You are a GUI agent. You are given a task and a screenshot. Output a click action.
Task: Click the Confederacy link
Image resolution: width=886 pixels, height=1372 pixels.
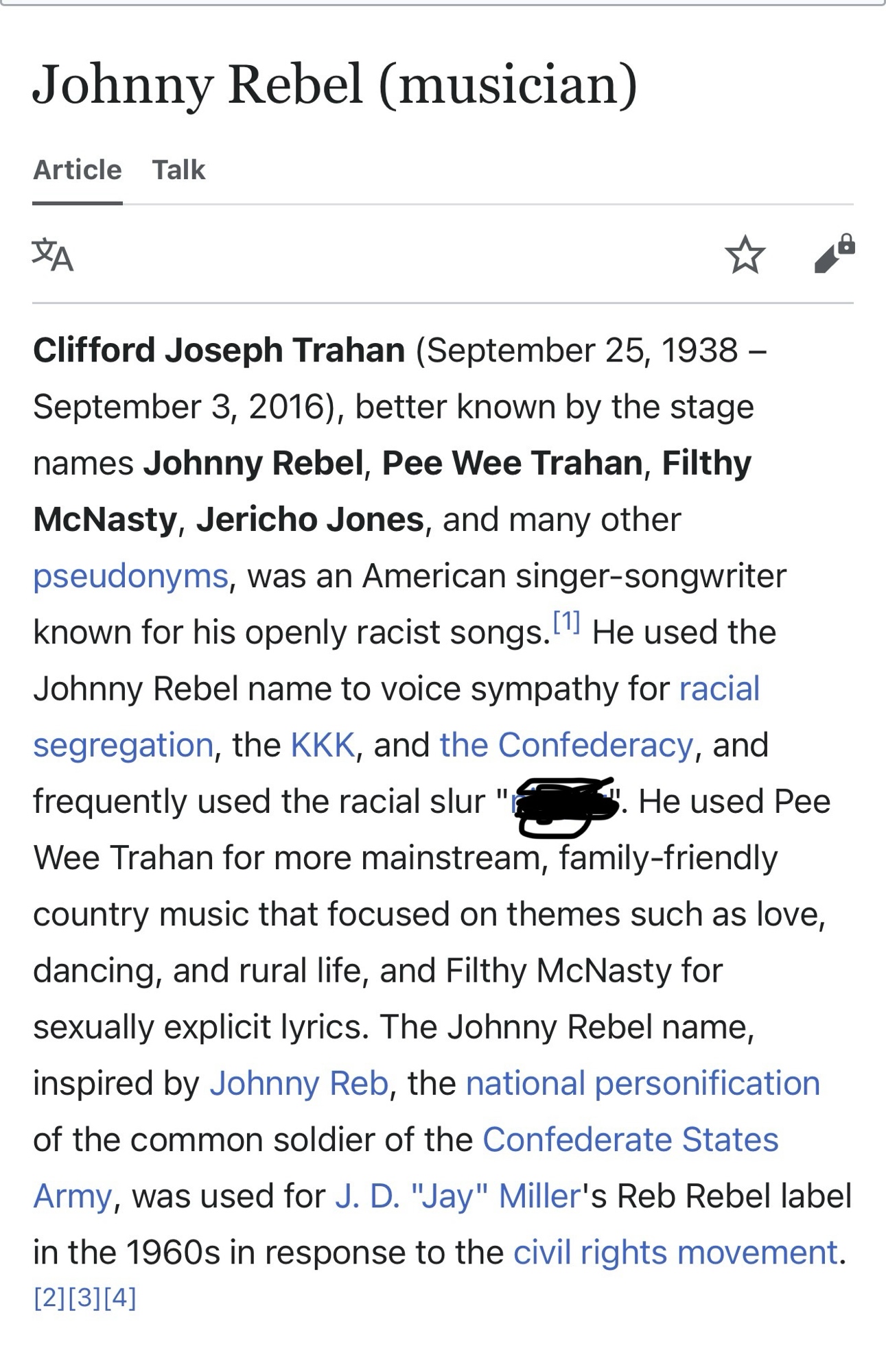(x=566, y=744)
